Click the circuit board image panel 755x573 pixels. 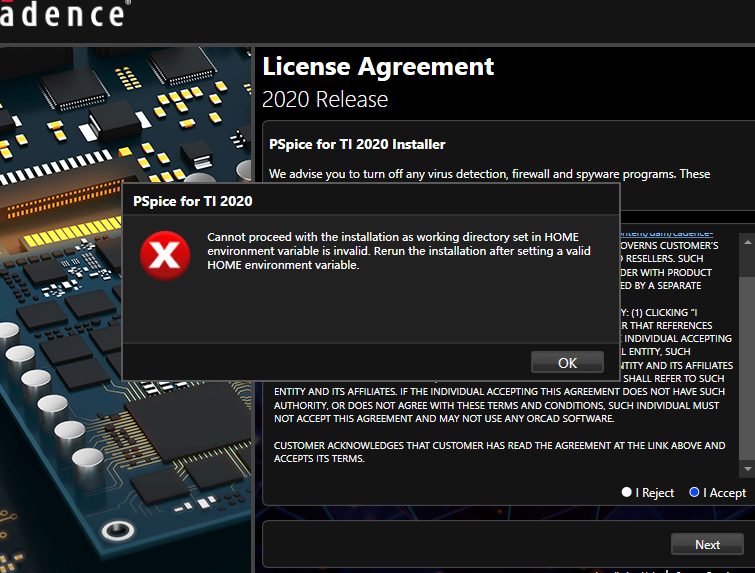tap(125, 309)
